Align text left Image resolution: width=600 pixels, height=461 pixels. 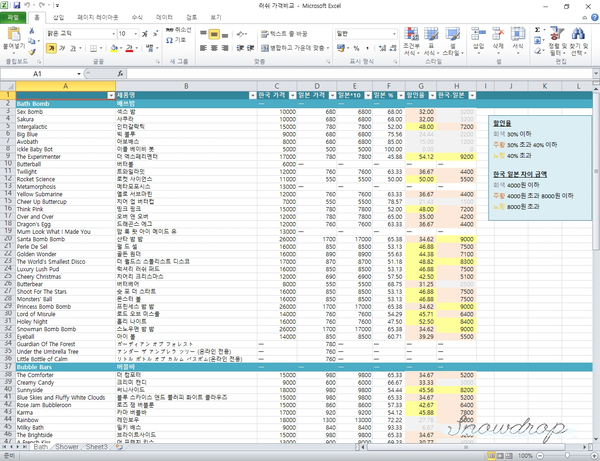click(x=204, y=48)
